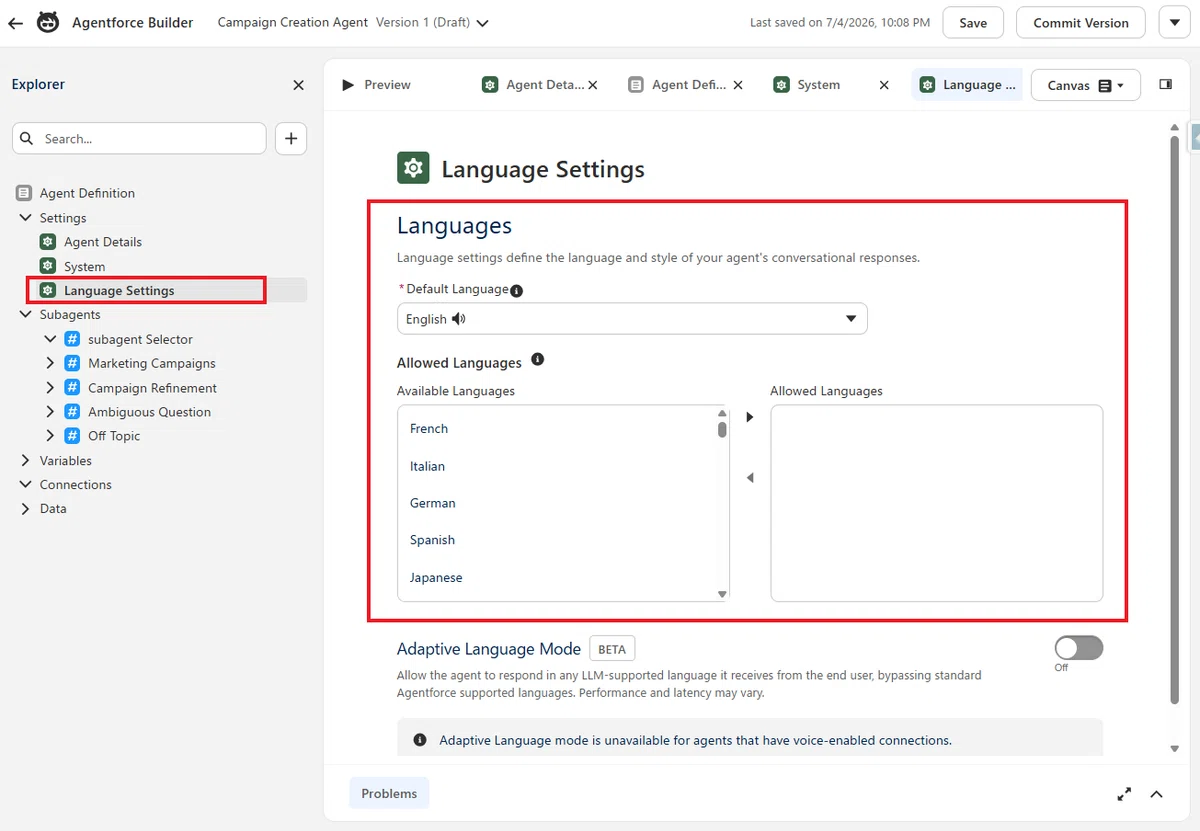The width and height of the screenshot is (1200, 831).
Task: Open the Default Language combo box
Action: click(632, 319)
